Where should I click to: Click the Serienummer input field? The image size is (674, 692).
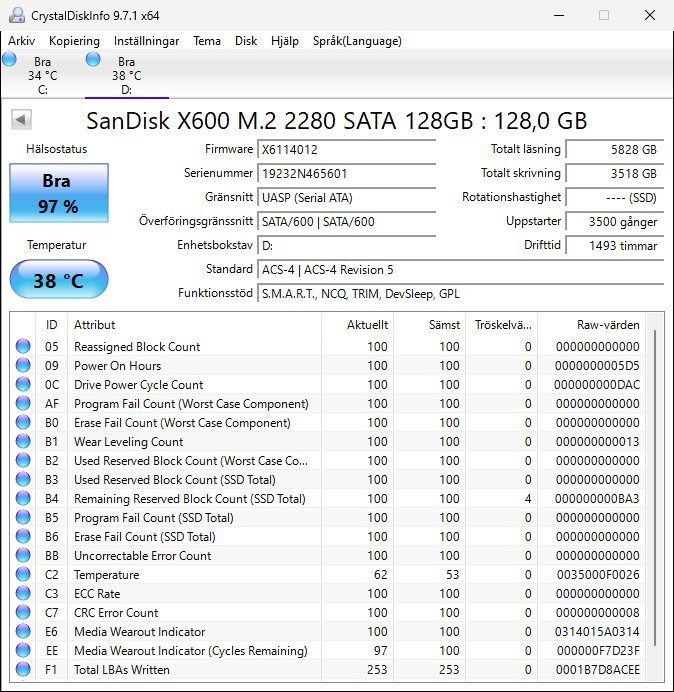[346, 173]
